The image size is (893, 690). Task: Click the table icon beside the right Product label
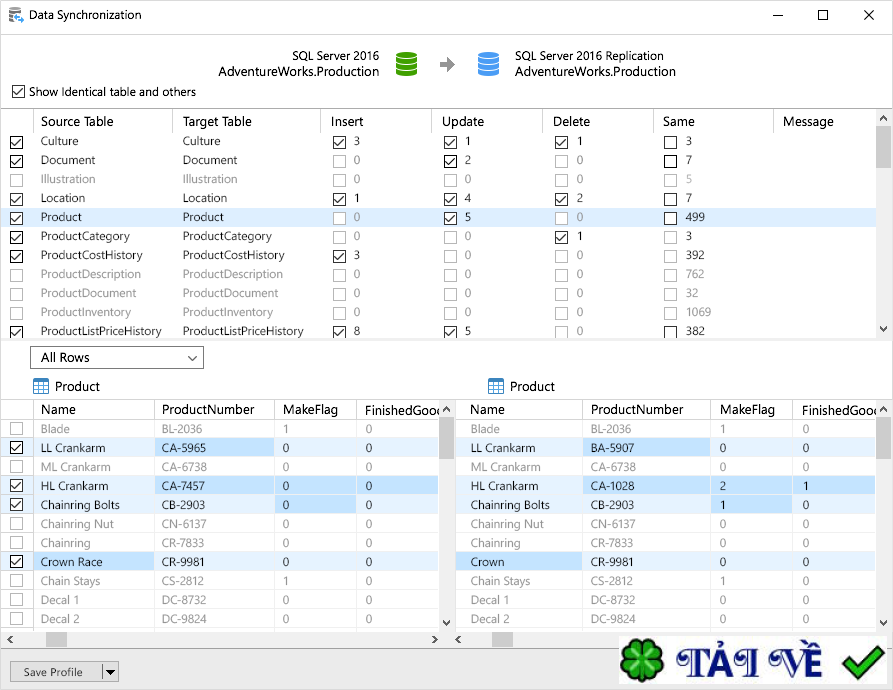(496, 387)
